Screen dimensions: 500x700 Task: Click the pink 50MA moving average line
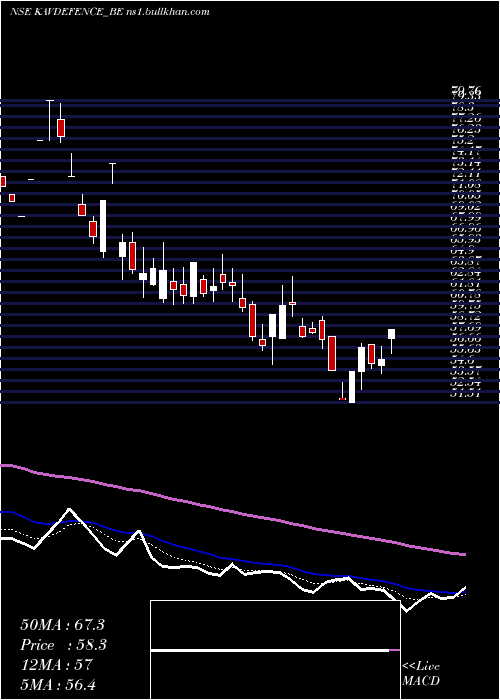(x=232, y=511)
